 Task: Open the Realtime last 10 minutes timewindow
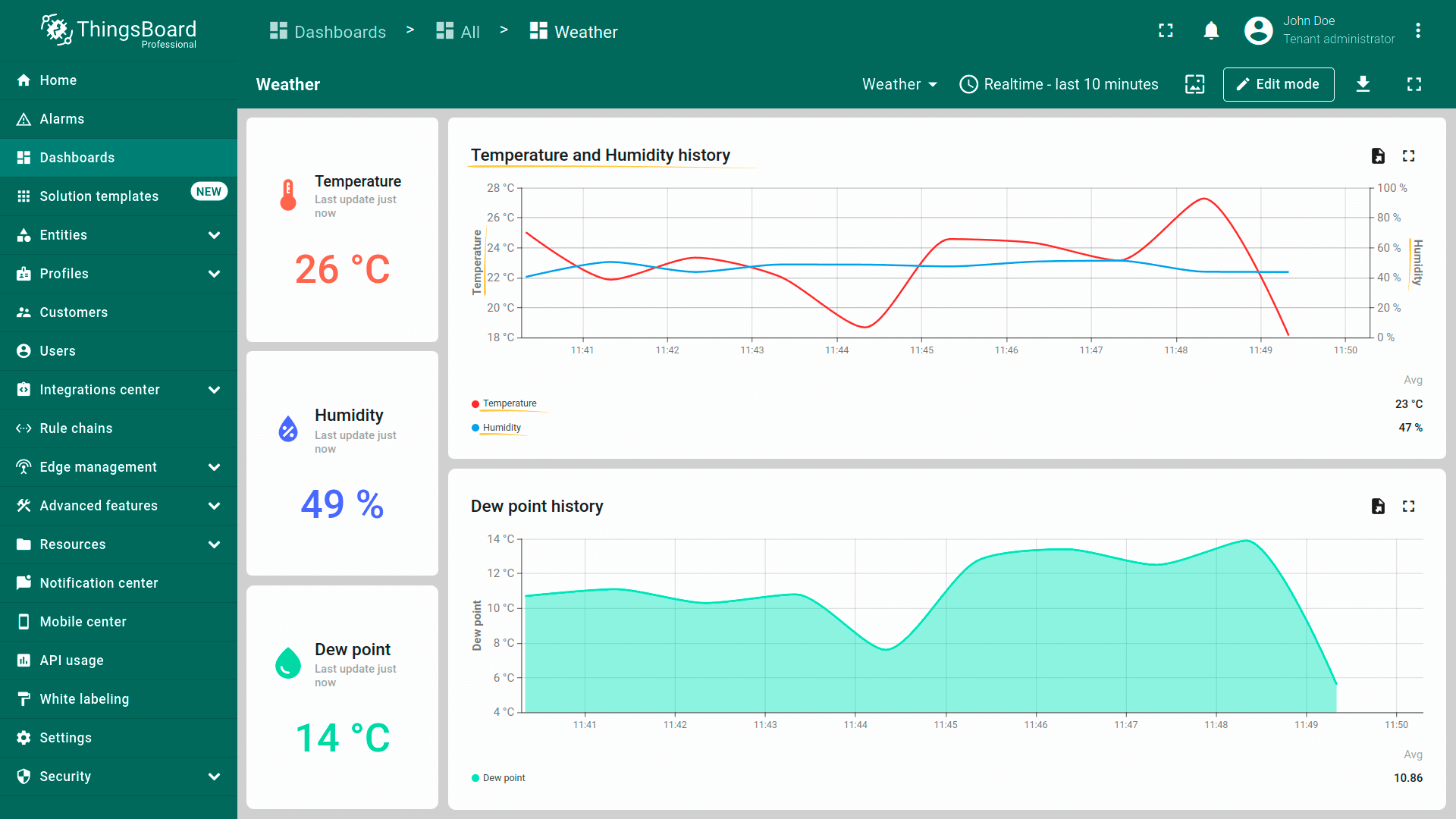1059,84
